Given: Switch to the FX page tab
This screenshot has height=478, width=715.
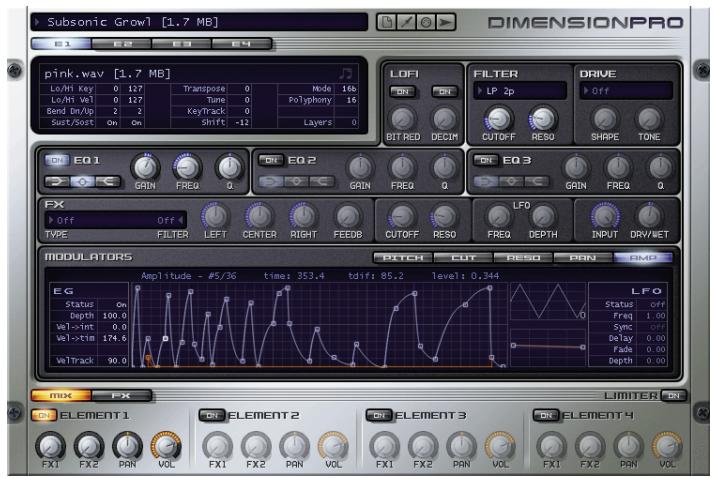Looking at the screenshot, I should [x=121, y=395].
